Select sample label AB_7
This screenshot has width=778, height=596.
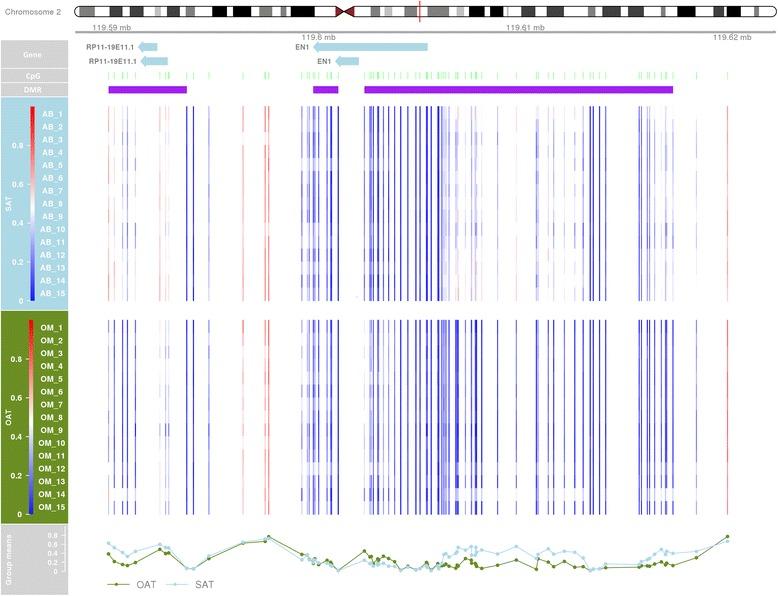click(x=53, y=191)
